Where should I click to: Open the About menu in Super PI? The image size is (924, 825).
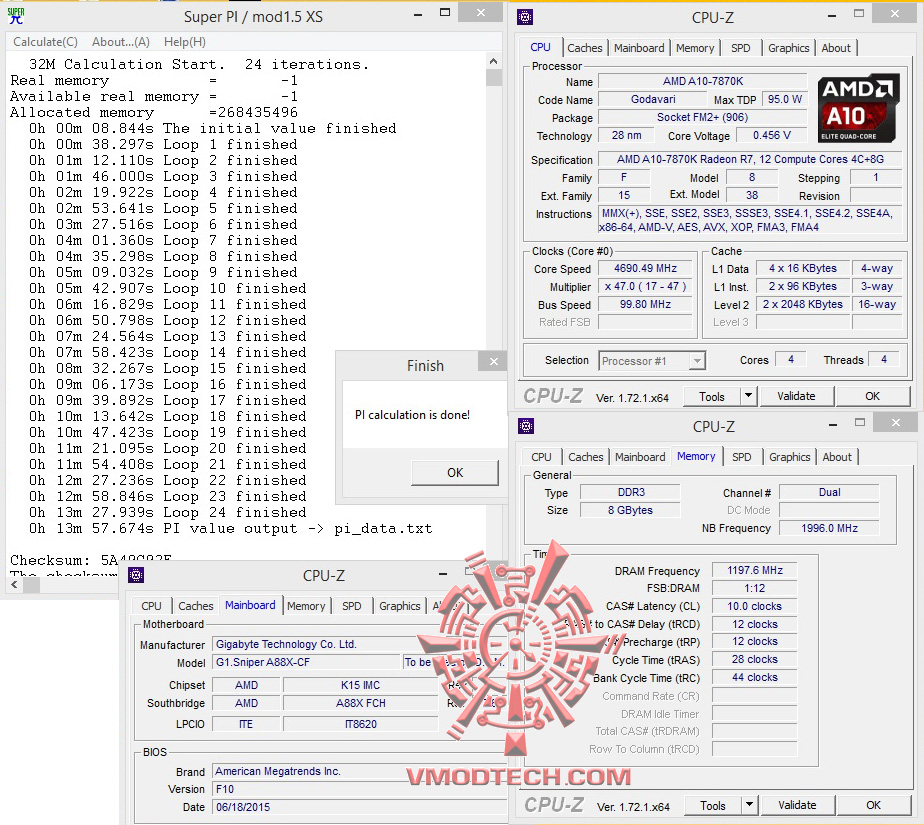coord(121,42)
